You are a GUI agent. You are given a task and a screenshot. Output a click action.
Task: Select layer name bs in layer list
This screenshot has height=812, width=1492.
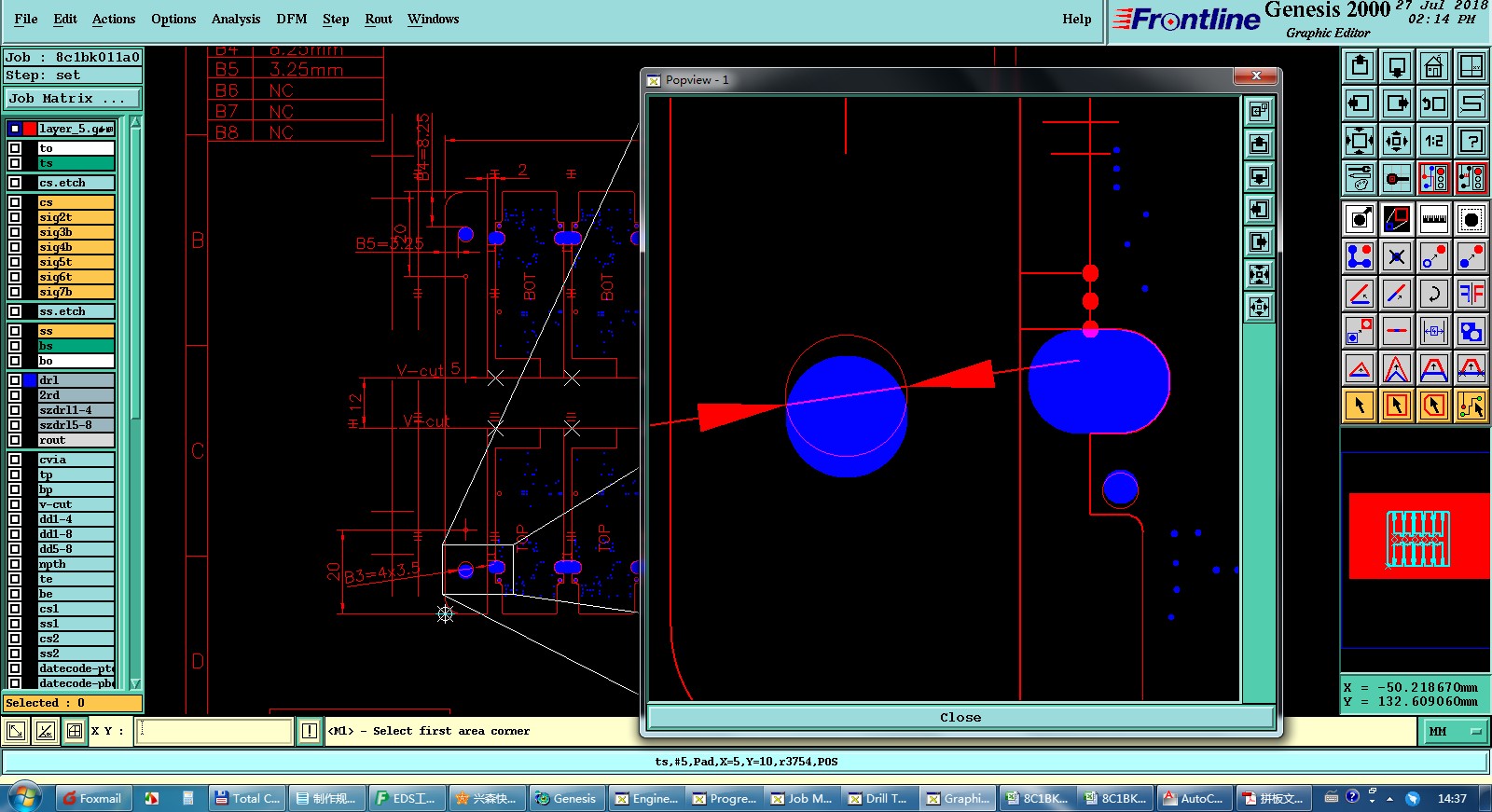(76, 346)
